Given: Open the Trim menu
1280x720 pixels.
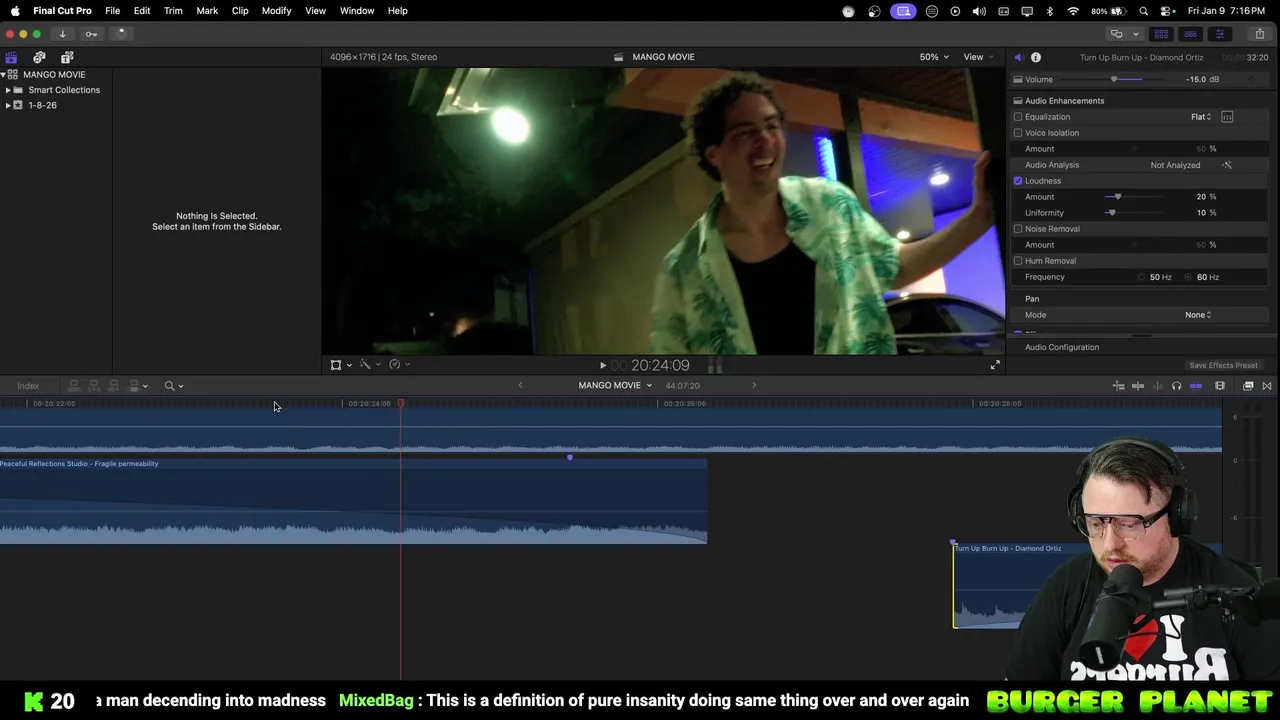Looking at the screenshot, I should (173, 11).
